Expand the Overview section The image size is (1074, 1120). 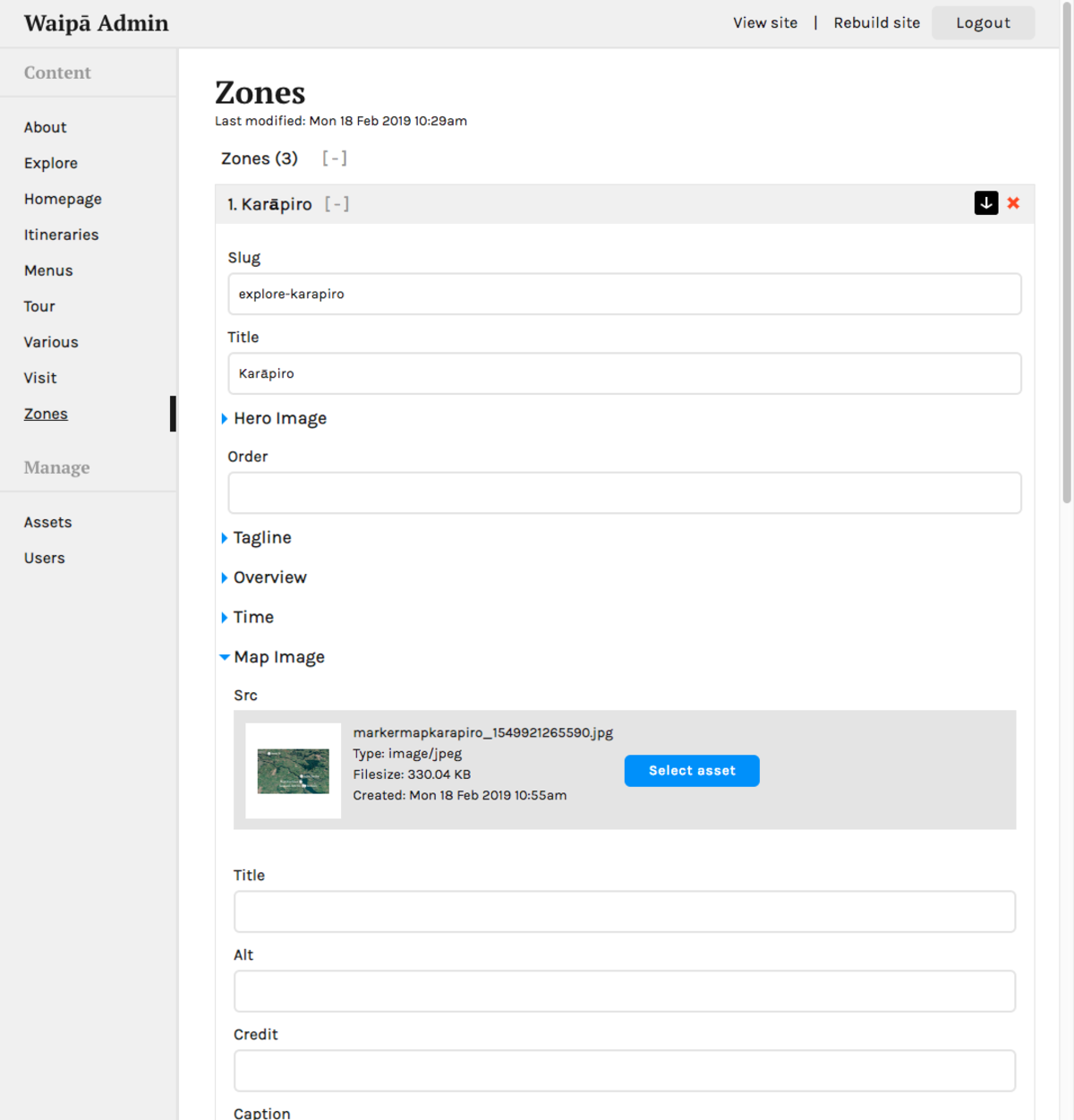click(x=268, y=577)
